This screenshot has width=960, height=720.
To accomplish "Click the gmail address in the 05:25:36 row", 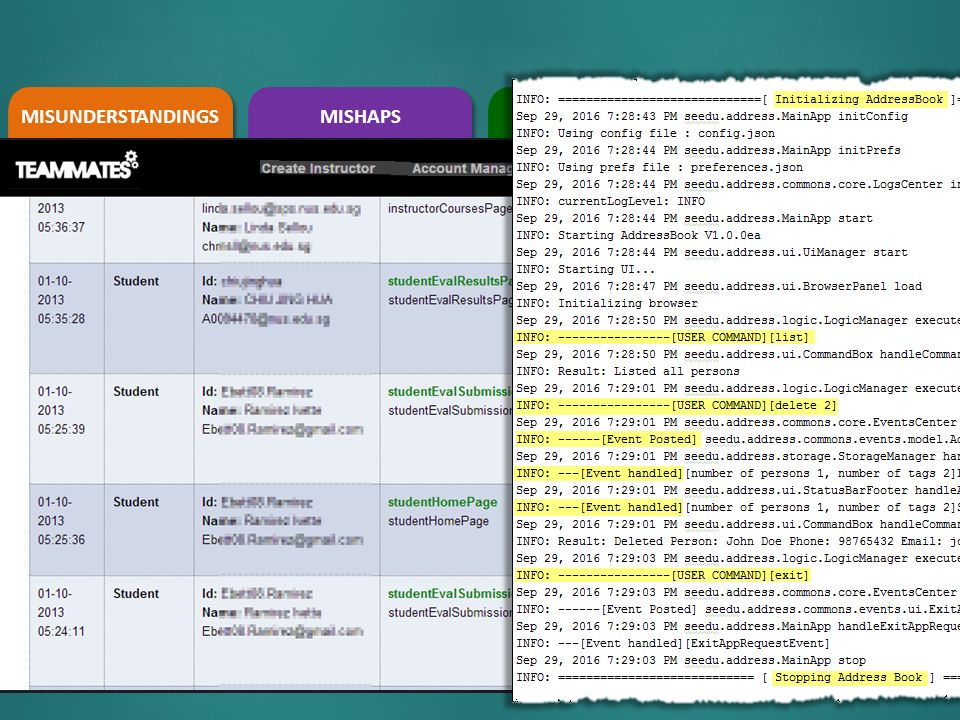I will pos(282,539).
